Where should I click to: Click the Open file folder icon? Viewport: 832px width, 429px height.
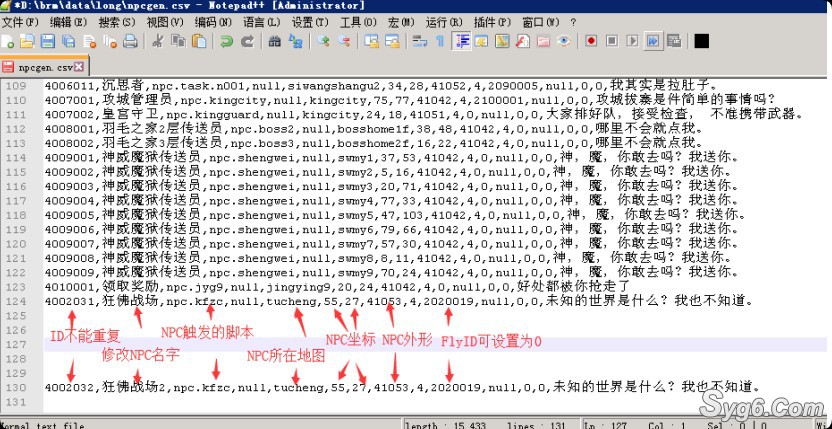[x=27, y=41]
